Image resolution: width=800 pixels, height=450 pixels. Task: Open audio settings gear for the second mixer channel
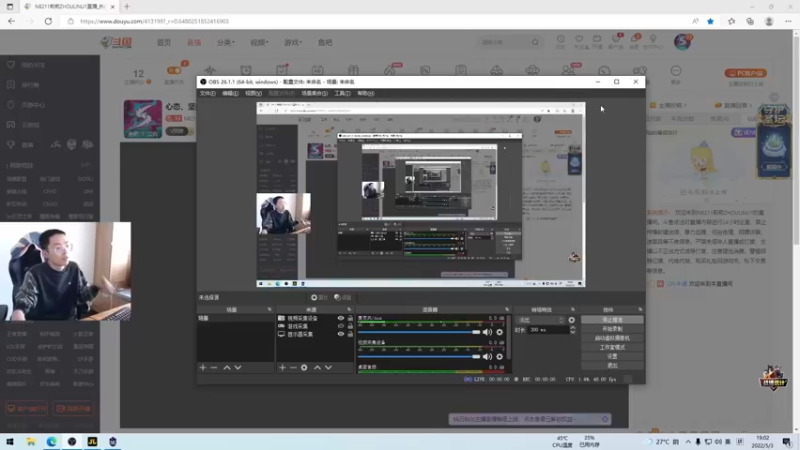499,357
